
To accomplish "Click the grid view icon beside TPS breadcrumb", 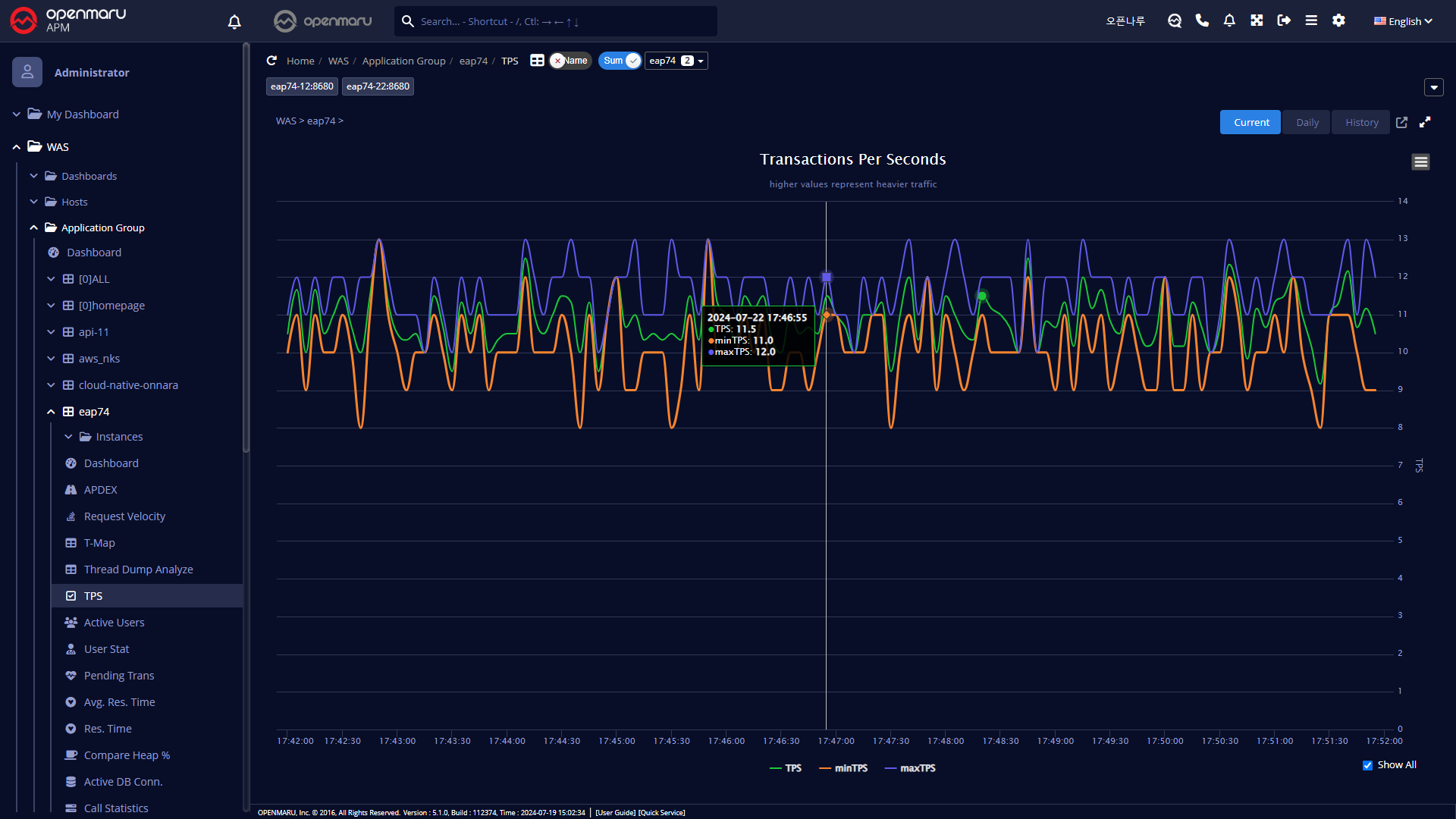I will coord(537,61).
